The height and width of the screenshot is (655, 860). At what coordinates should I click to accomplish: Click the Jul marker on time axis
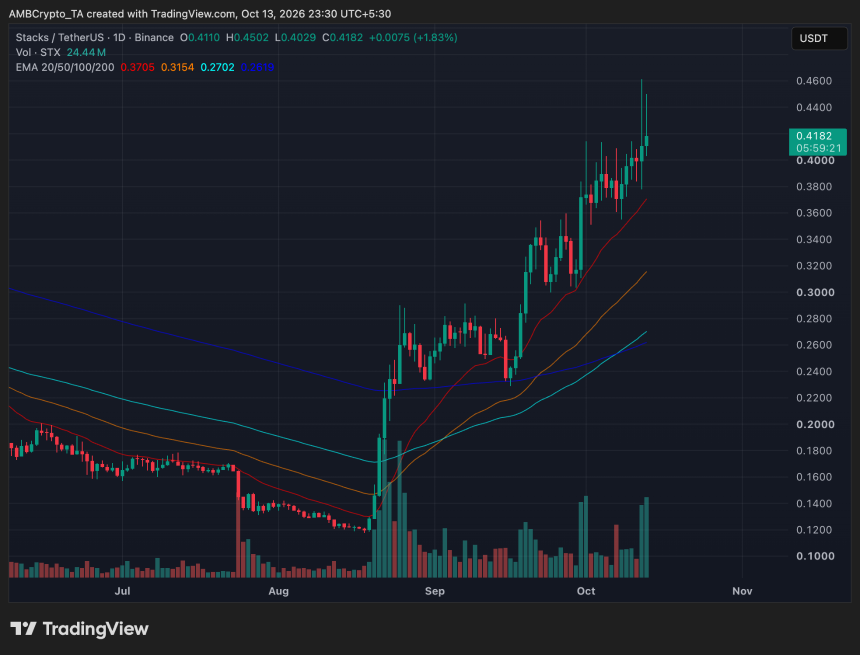click(122, 591)
